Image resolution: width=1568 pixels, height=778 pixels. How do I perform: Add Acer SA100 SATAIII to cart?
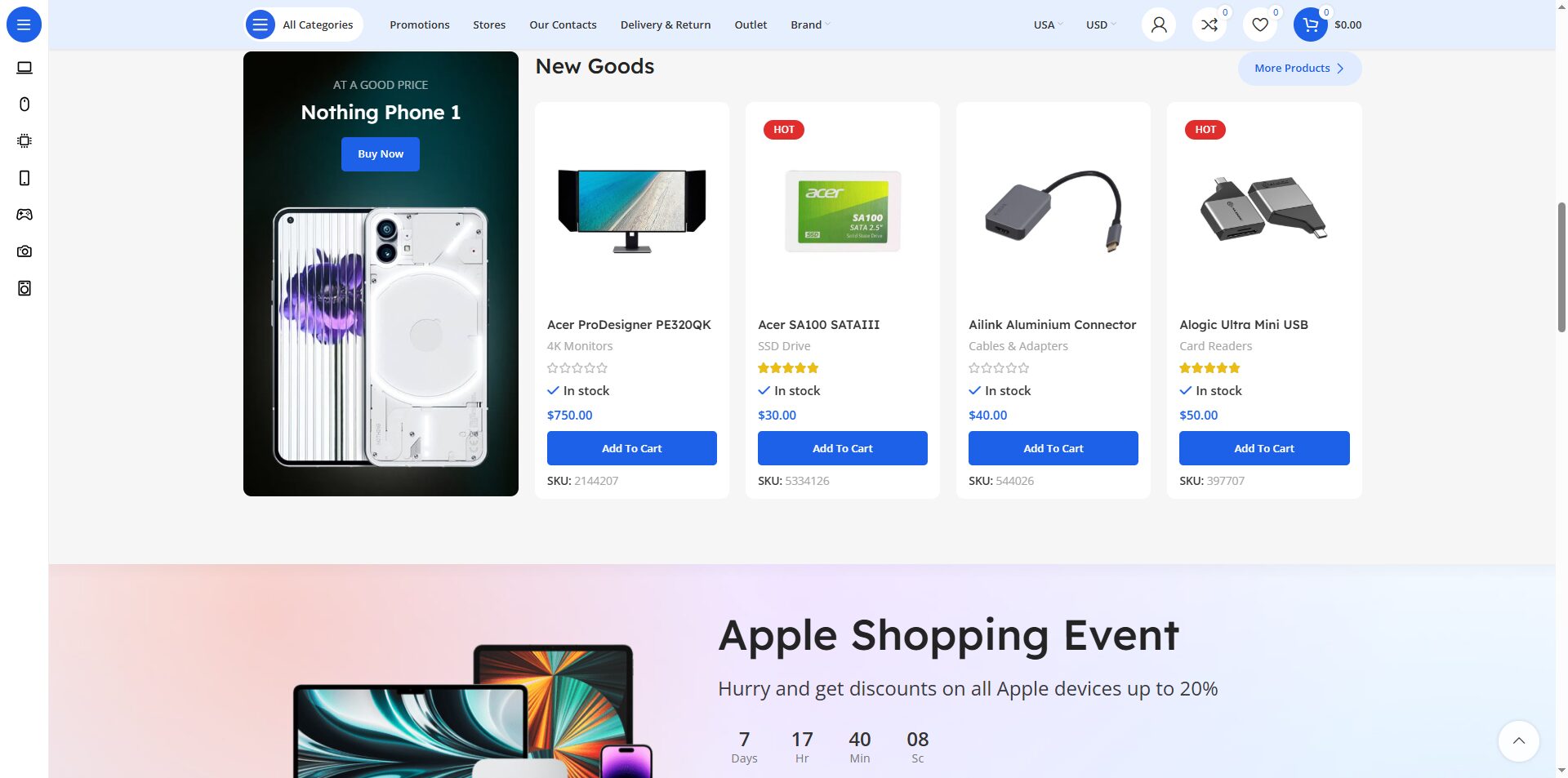point(843,448)
